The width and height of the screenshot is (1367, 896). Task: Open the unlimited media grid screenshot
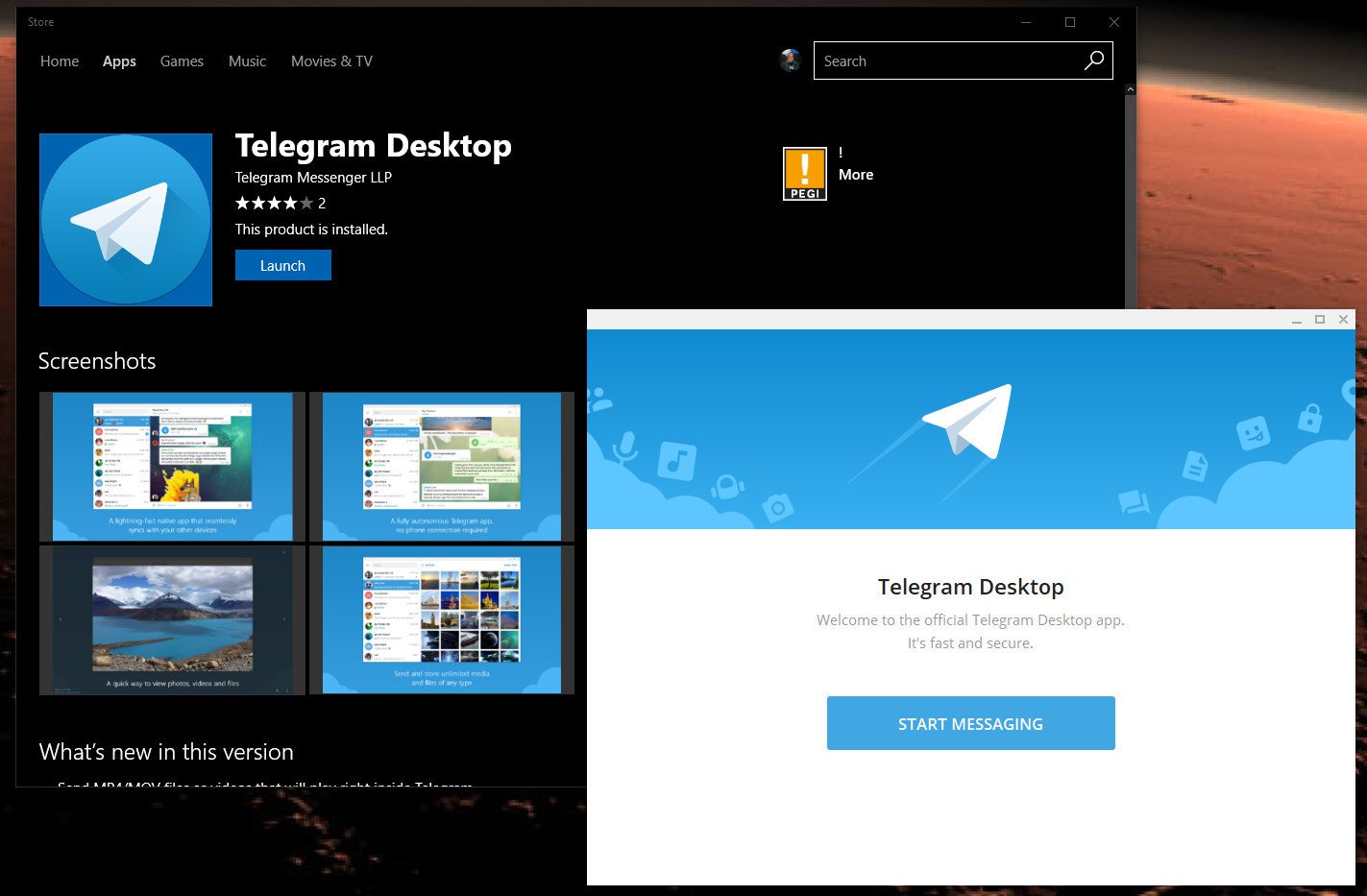pos(442,620)
